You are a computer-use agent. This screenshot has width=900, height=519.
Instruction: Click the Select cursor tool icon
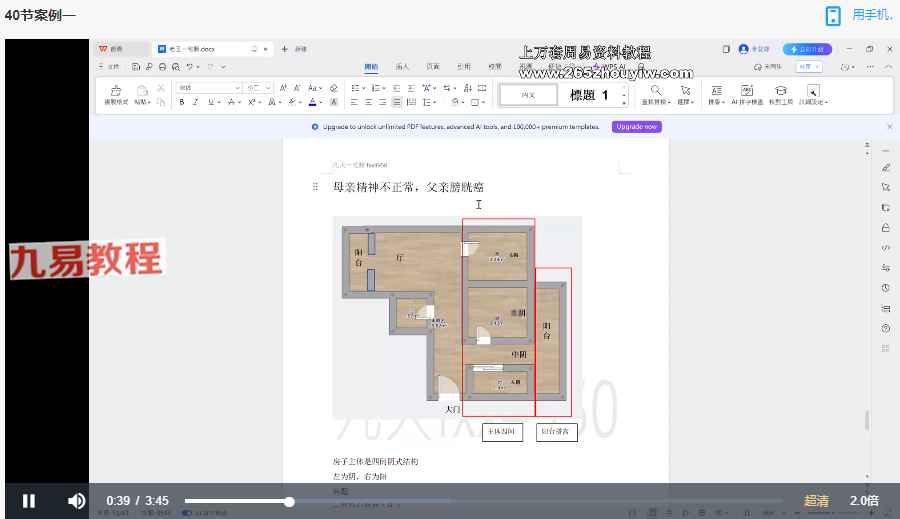(685, 90)
